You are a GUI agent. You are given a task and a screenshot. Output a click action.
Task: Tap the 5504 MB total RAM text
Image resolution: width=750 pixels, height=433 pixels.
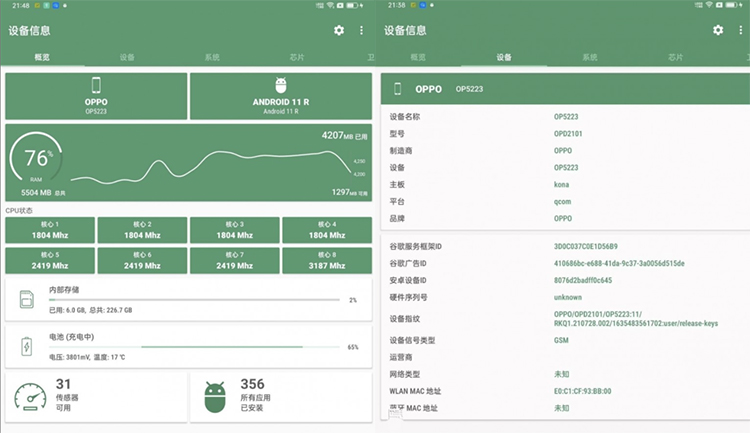43,193
